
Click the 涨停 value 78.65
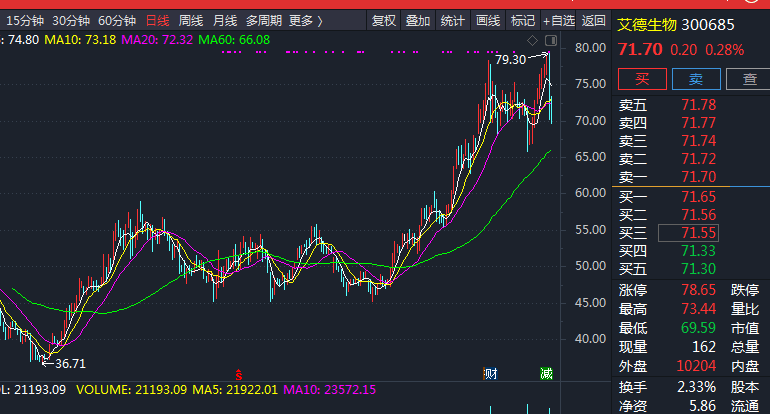tap(699, 290)
